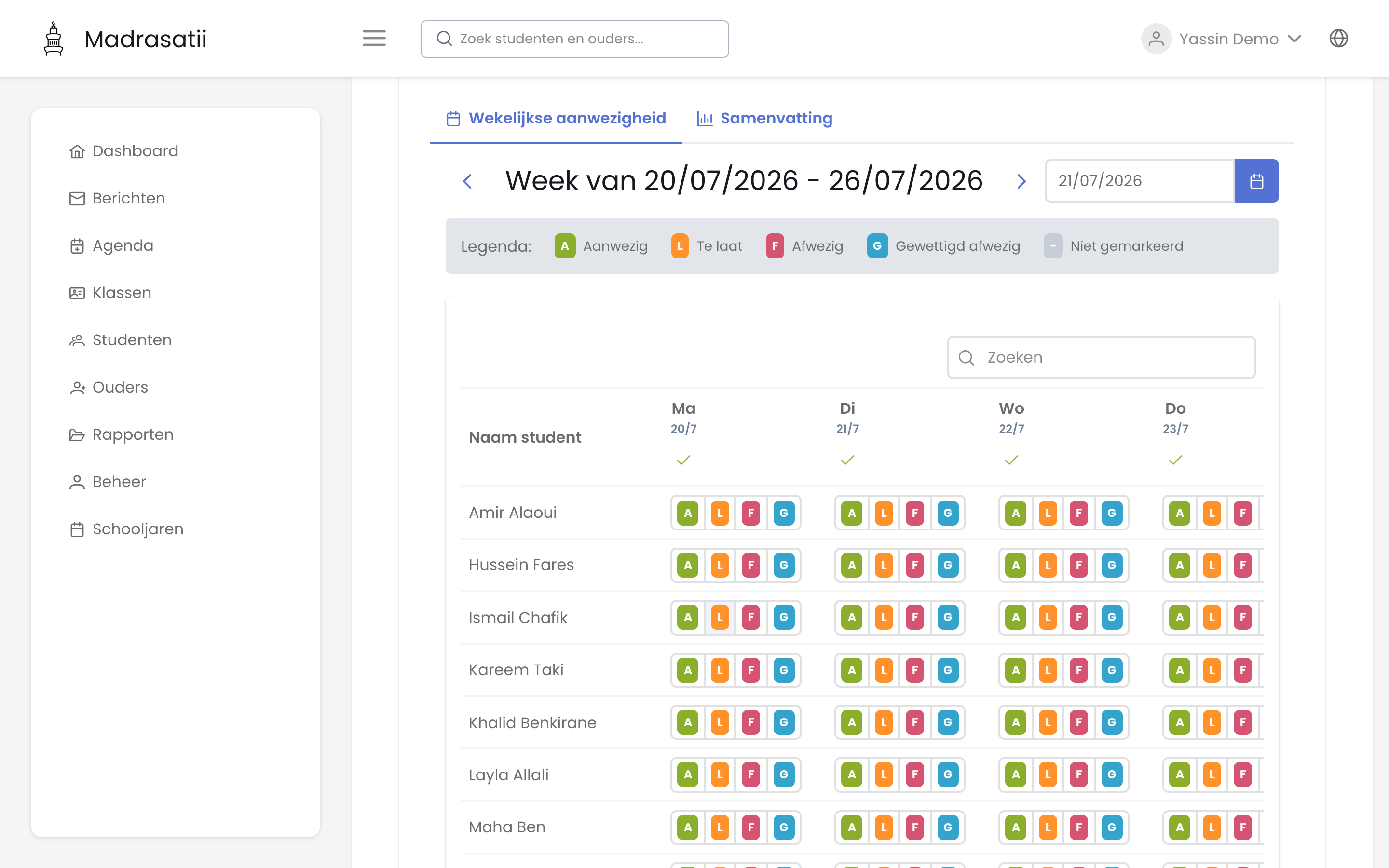Image resolution: width=1389 pixels, height=868 pixels.
Task: Open the language globe selector
Action: pos(1338,39)
